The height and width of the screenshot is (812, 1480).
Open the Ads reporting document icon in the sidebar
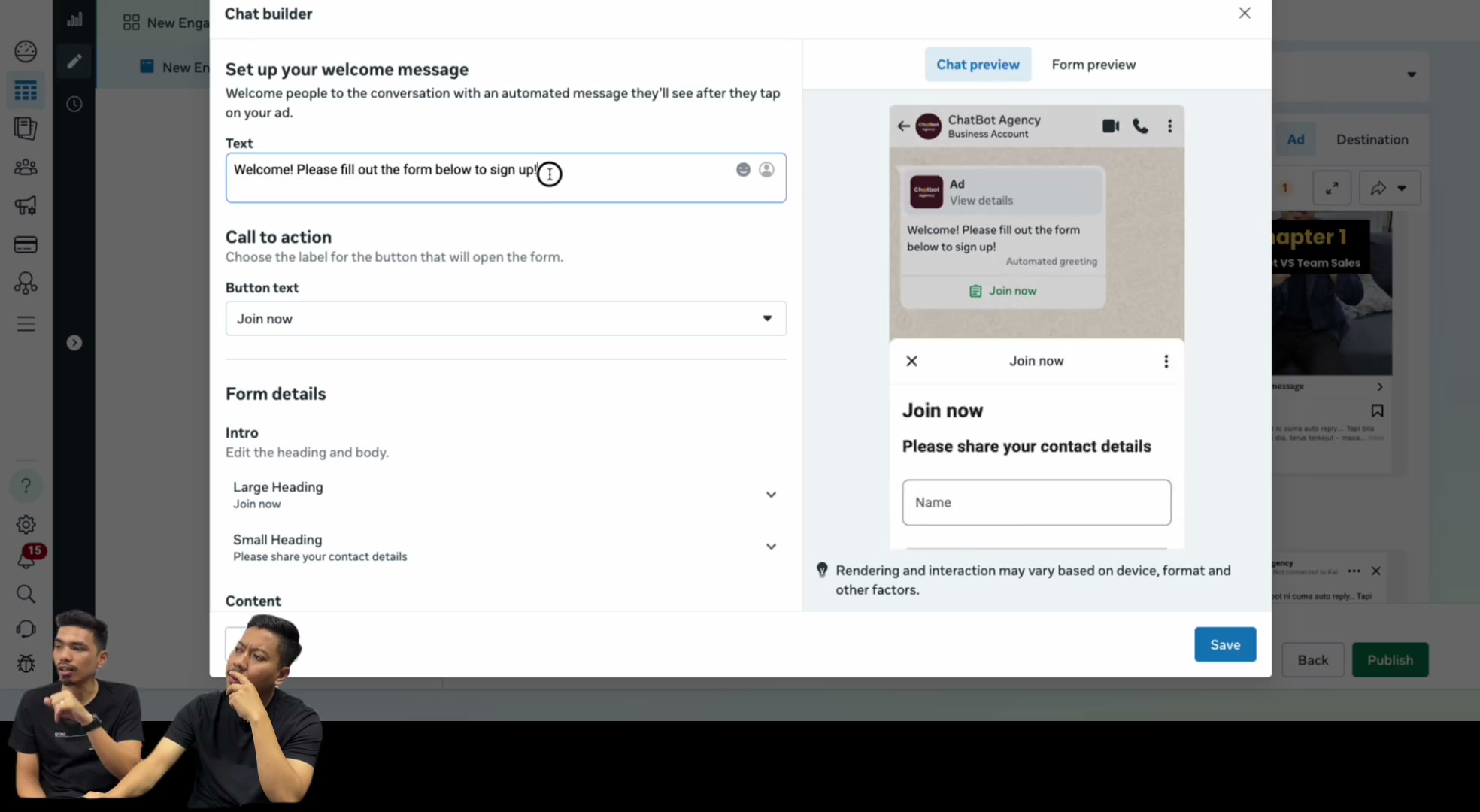tap(26, 129)
